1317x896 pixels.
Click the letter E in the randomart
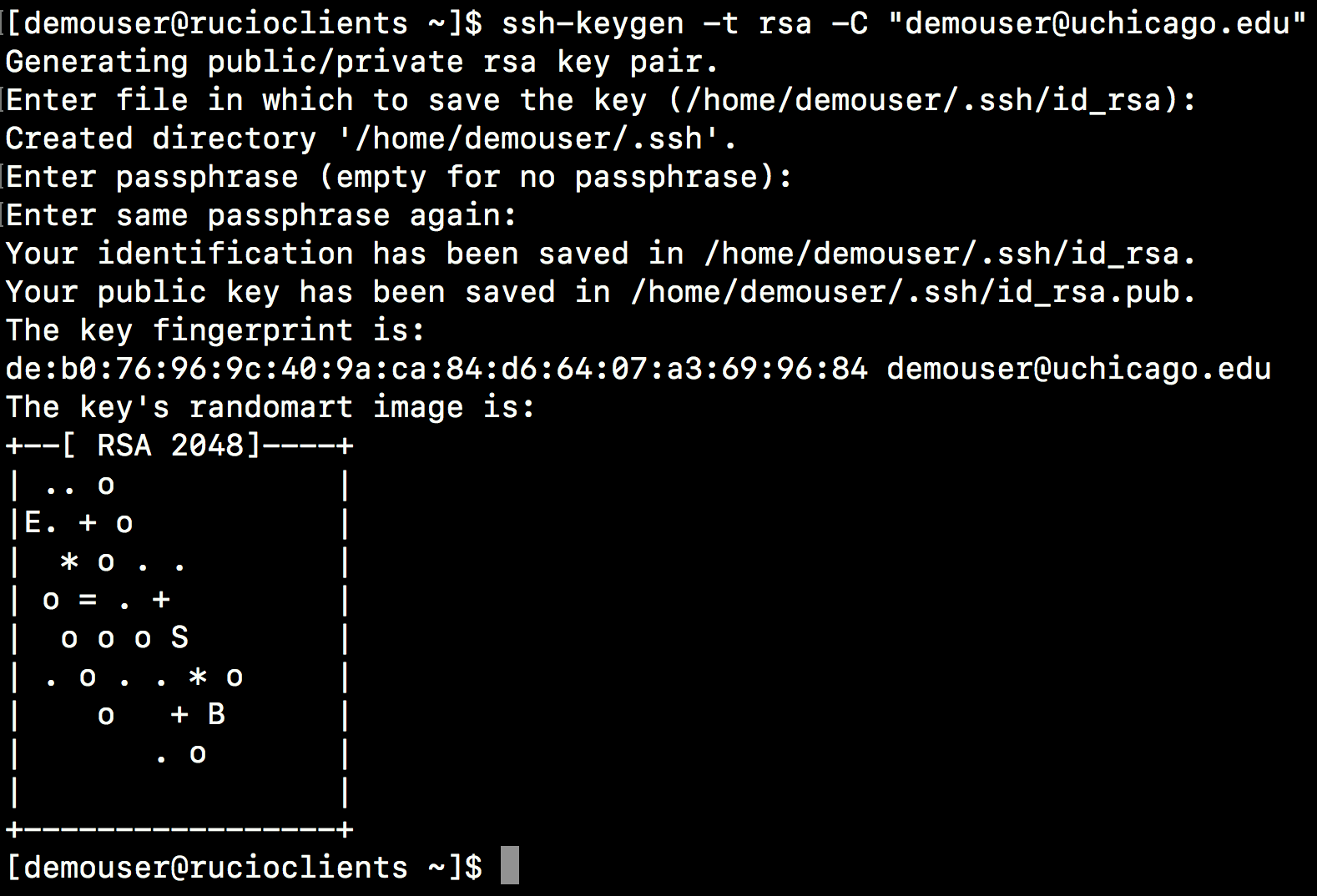[33, 523]
